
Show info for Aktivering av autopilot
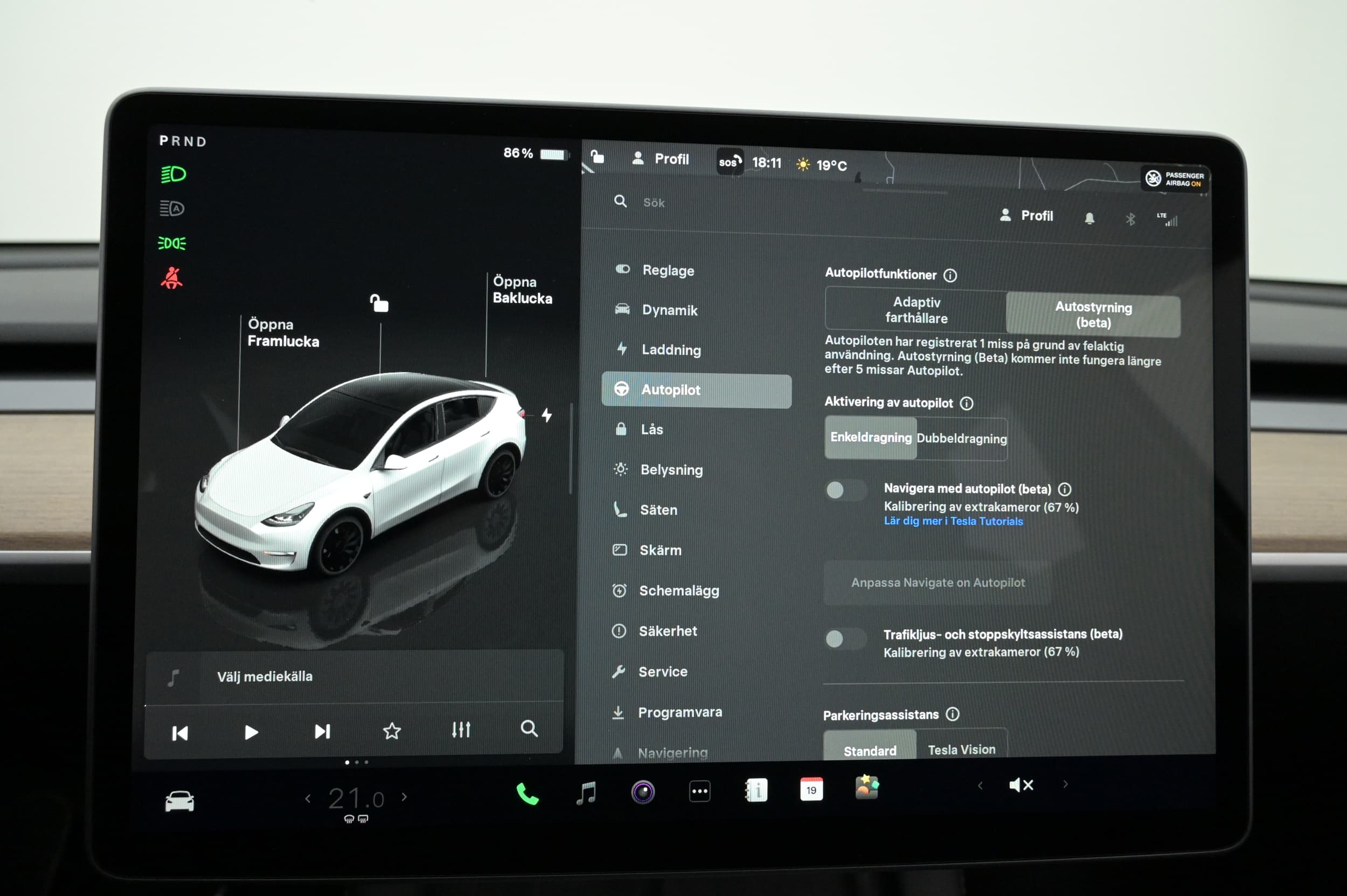tap(967, 404)
